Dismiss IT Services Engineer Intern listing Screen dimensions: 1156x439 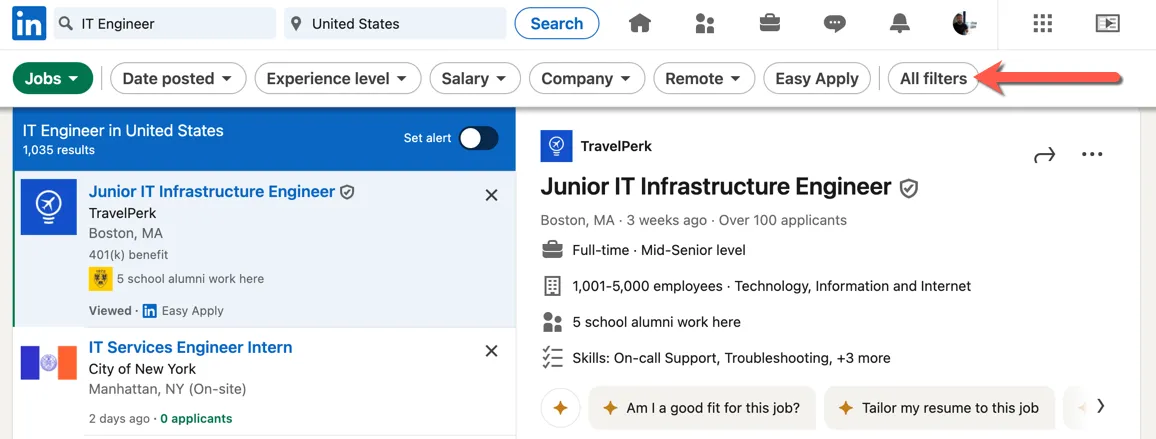click(x=492, y=350)
